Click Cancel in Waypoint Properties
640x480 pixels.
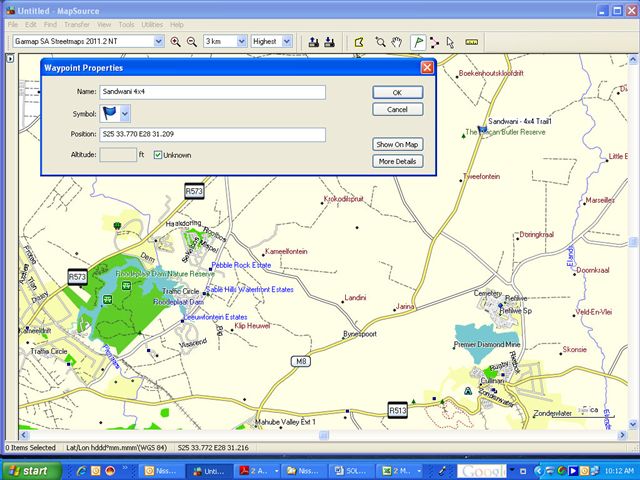click(x=398, y=109)
